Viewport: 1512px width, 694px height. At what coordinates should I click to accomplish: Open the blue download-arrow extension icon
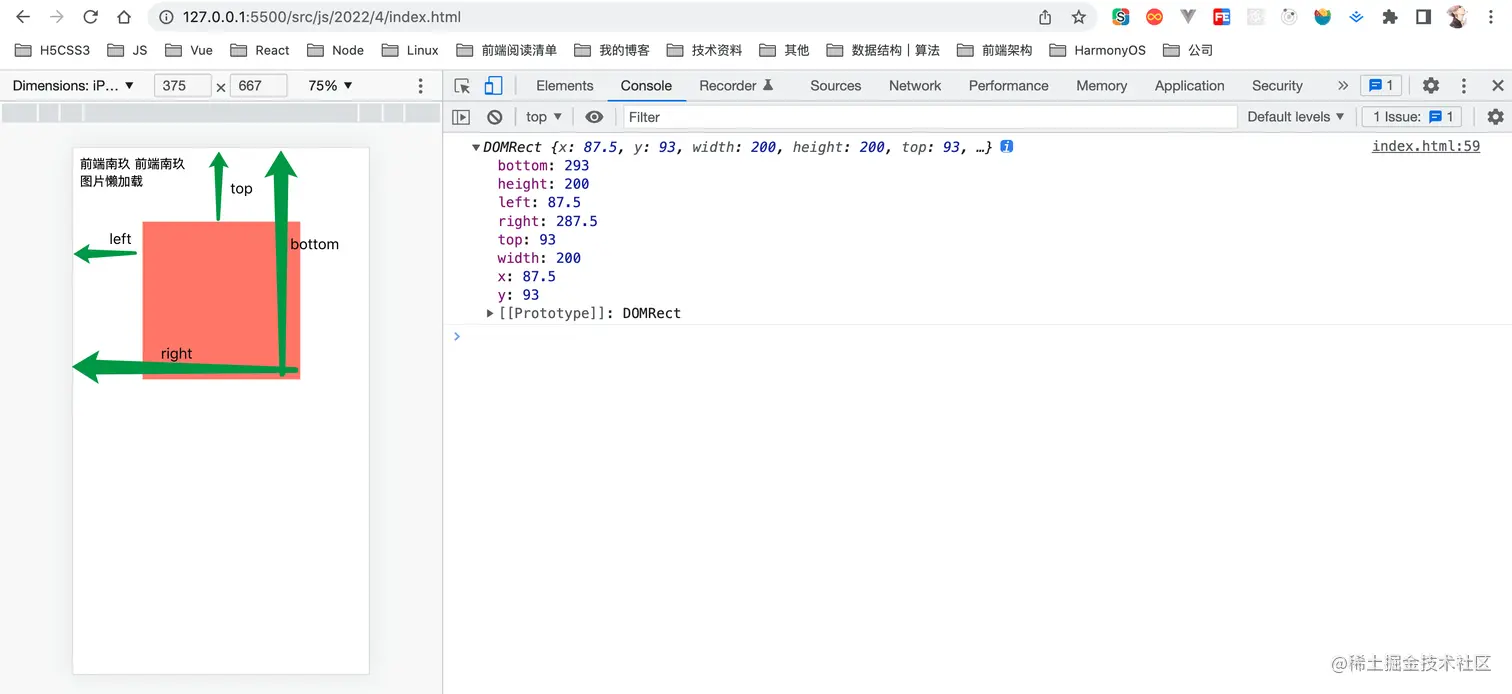pos(1356,17)
